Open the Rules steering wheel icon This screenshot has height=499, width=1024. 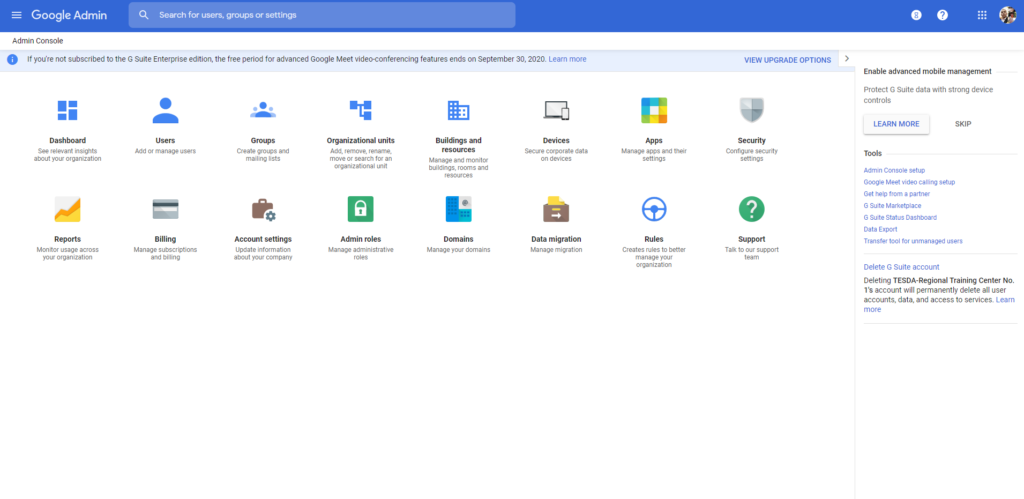(x=654, y=209)
